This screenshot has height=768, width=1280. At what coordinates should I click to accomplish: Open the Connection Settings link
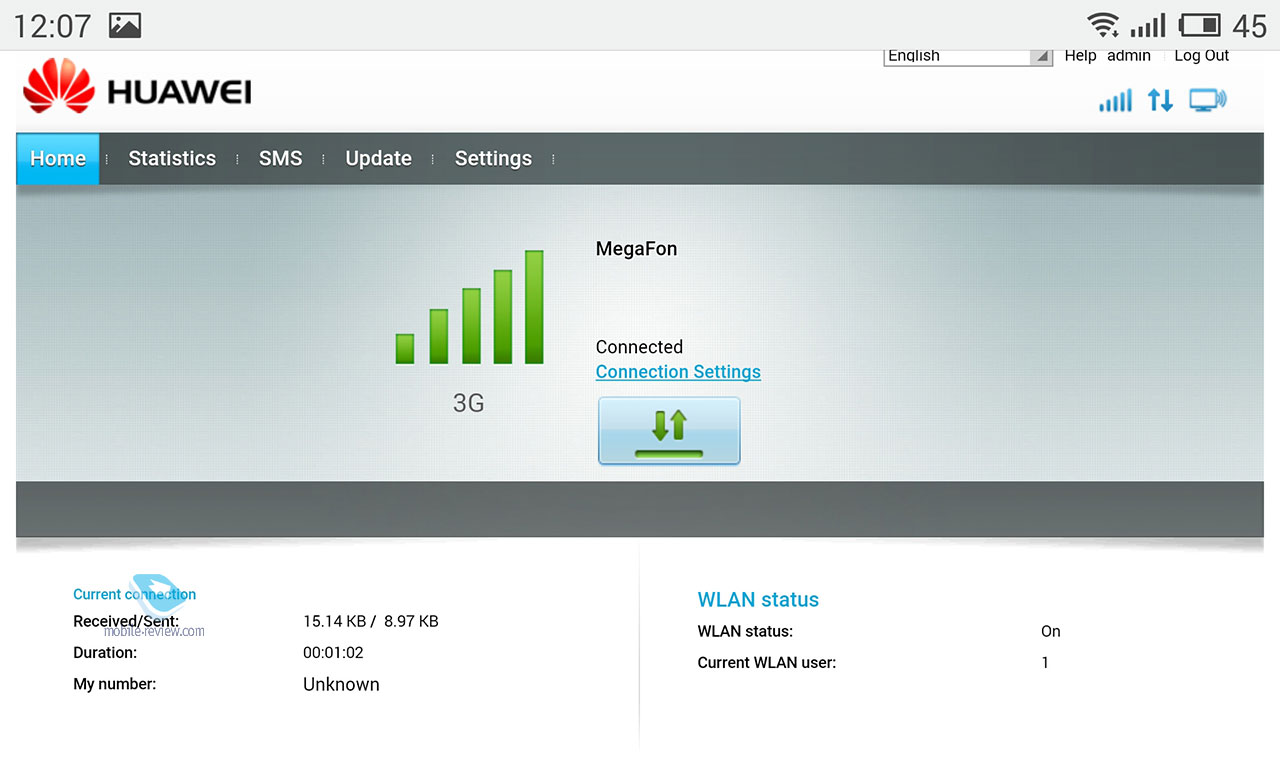pyautogui.click(x=678, y=372)
